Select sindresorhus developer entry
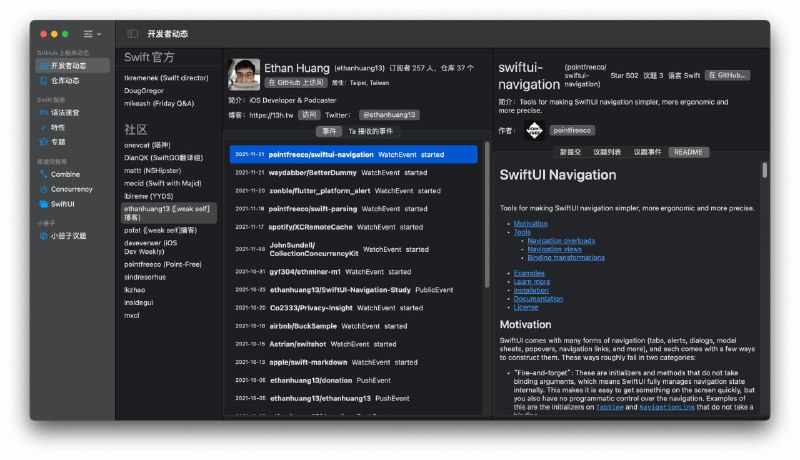 coord(145,277)
